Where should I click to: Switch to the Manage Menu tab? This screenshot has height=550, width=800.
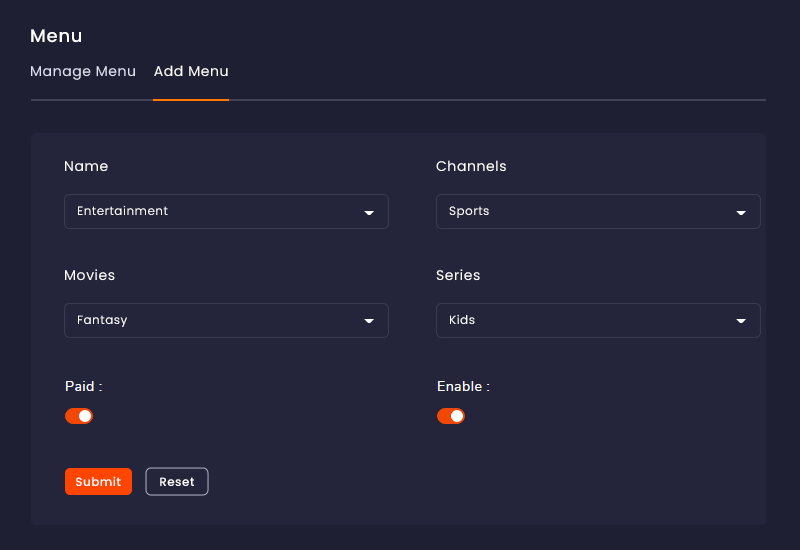[x=83, y=71]
